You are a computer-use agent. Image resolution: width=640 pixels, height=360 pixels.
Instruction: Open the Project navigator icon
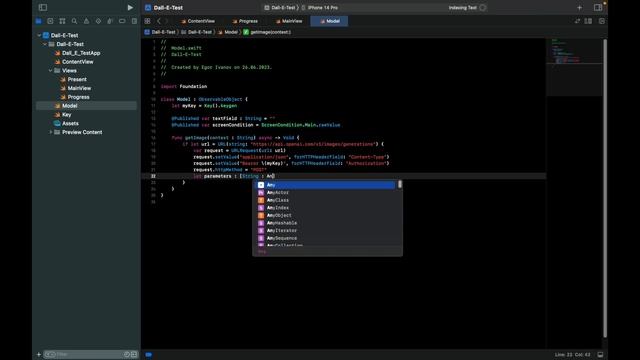(x=38, y=21)
